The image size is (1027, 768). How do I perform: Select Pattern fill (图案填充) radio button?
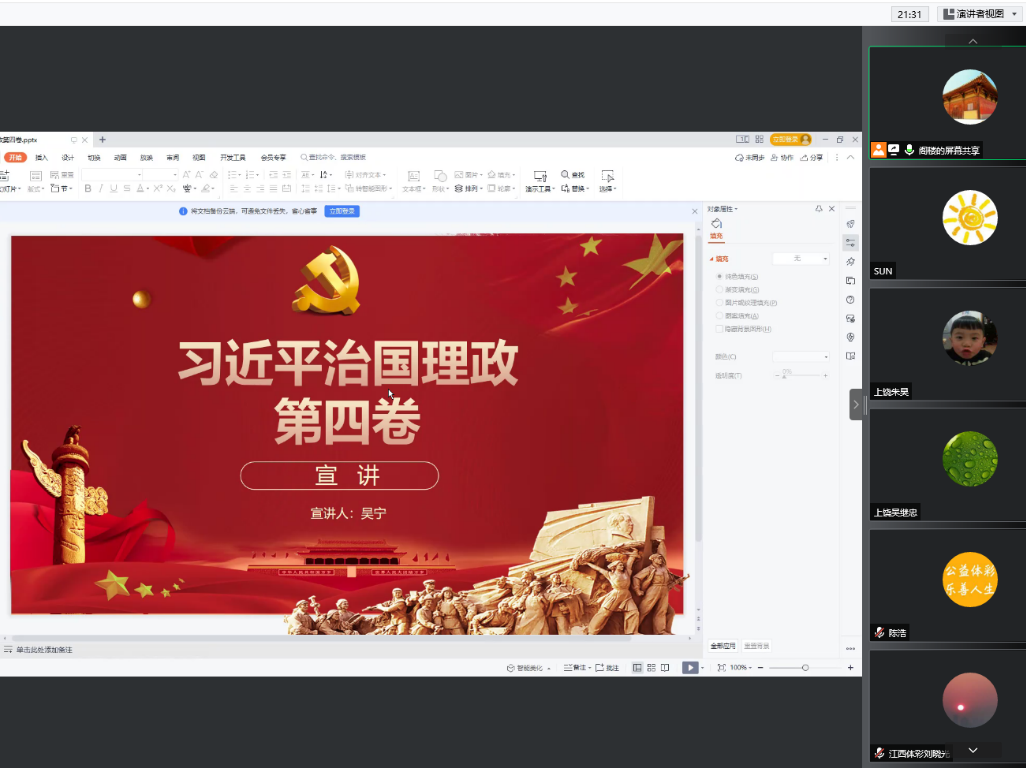[x=719, y=316]
